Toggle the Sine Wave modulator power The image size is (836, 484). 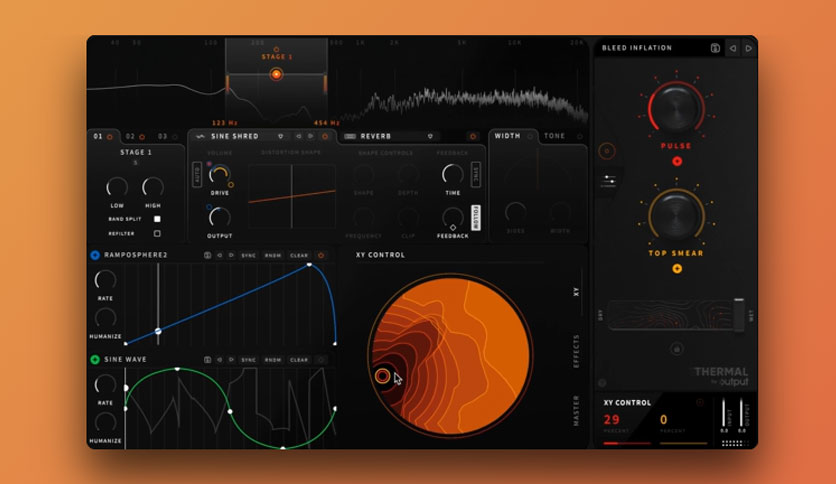[321, 360]
